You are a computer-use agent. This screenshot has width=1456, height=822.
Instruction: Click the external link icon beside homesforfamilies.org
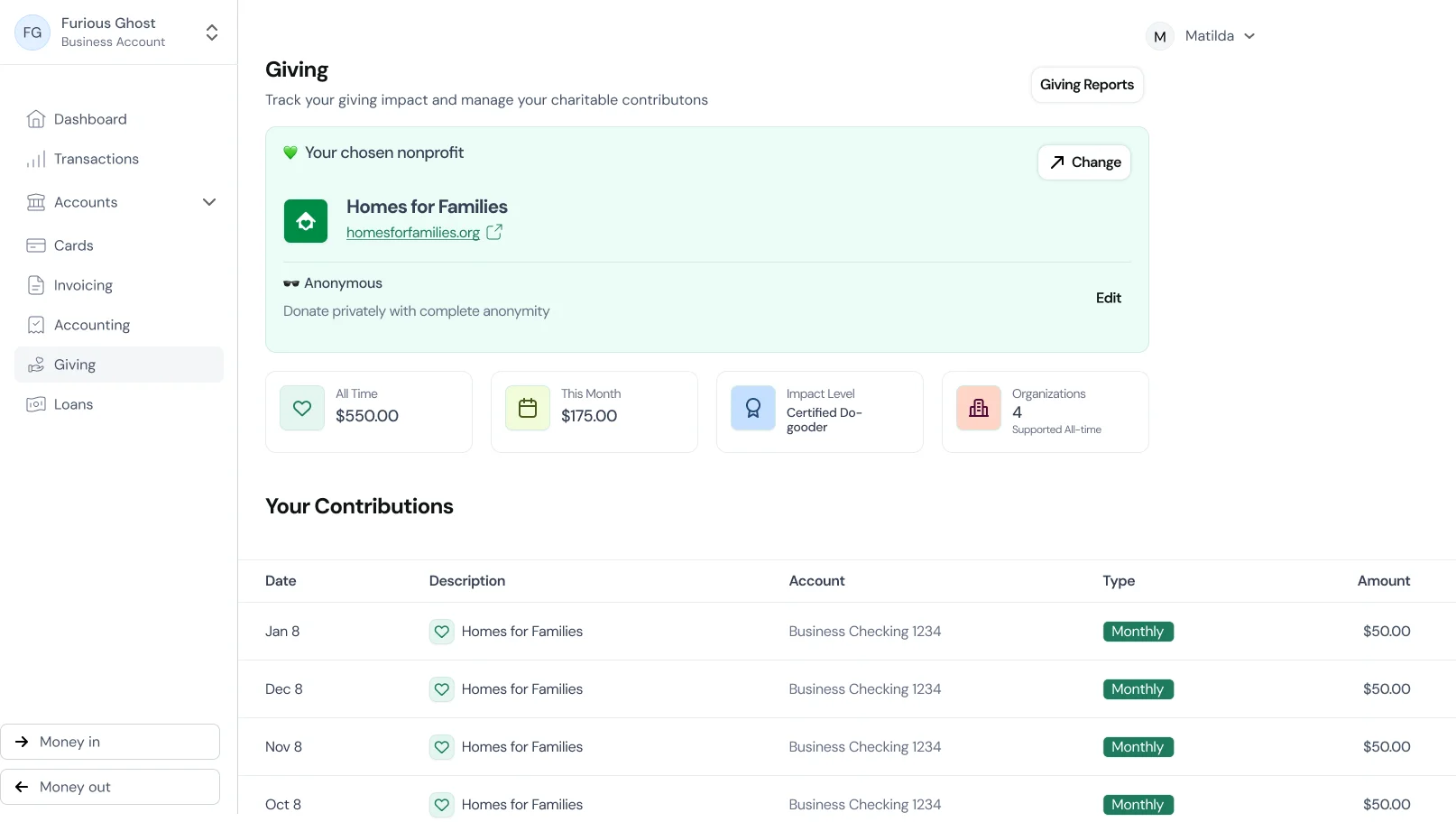point(494,232)
